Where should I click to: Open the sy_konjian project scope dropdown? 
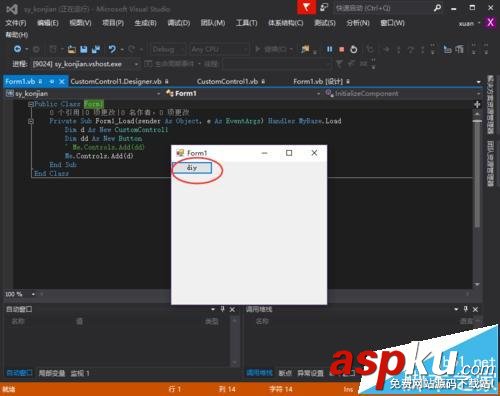coord(158,94)
